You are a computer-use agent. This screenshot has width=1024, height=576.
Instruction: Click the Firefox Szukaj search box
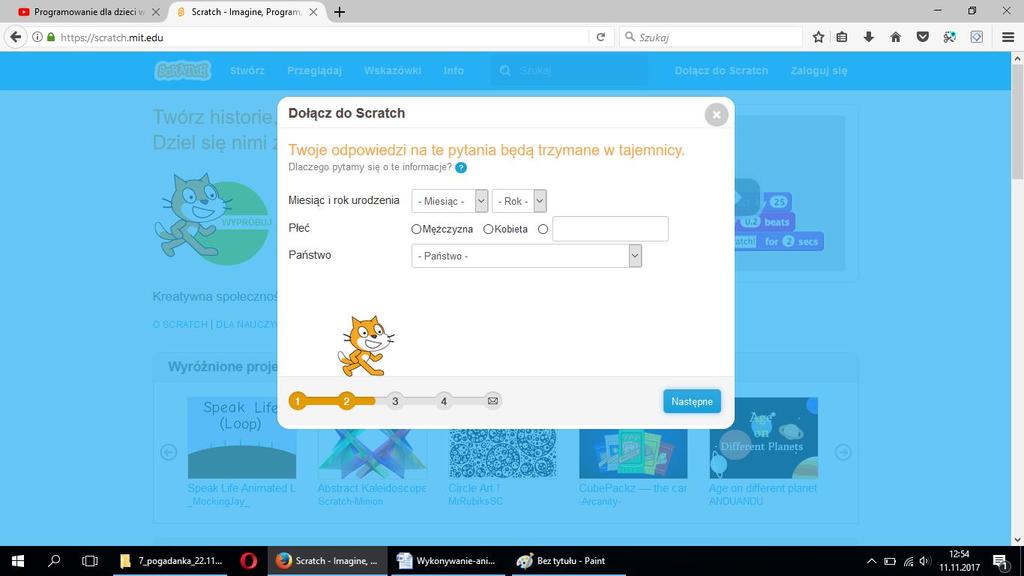tap(711, 37)
